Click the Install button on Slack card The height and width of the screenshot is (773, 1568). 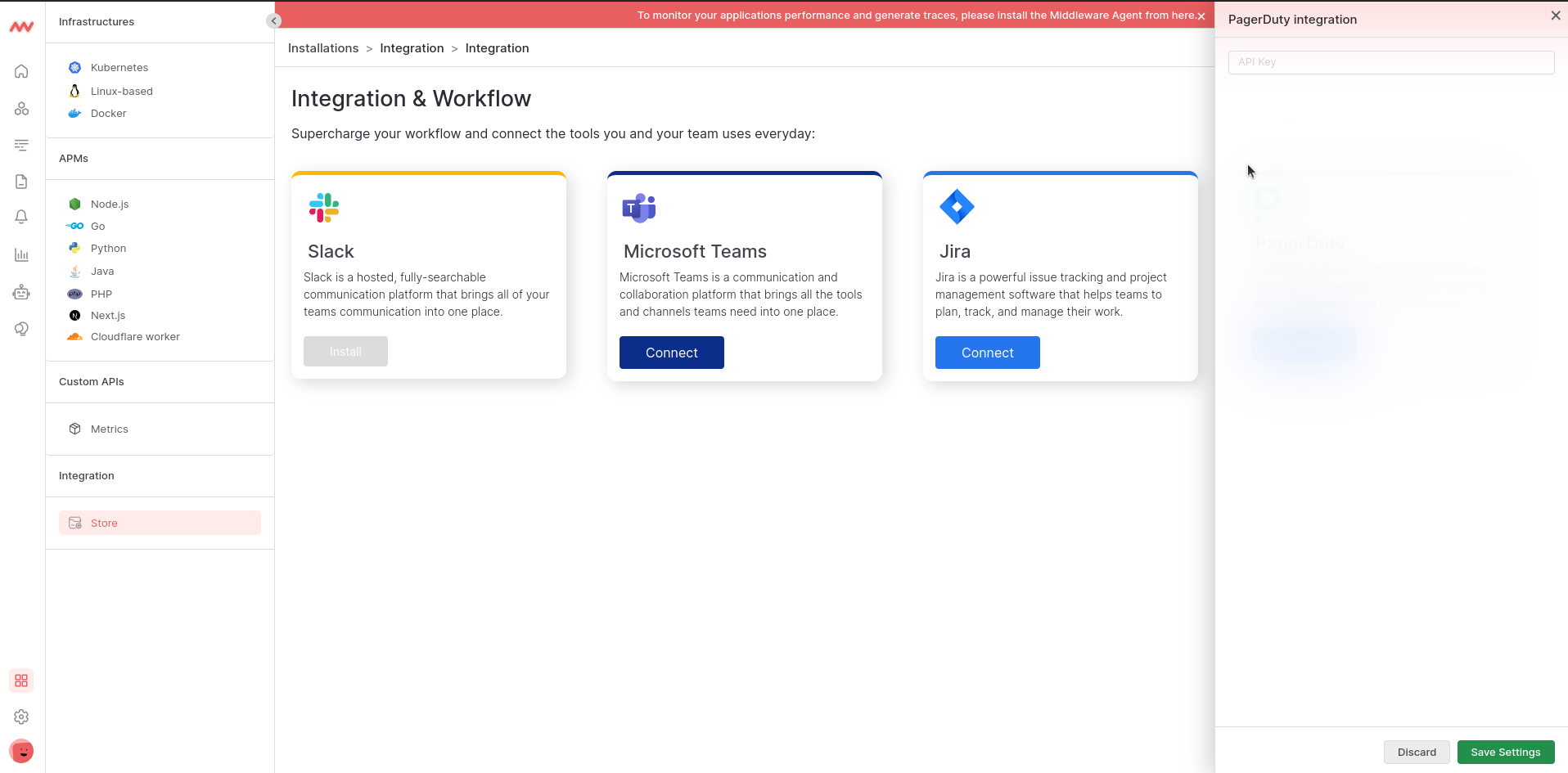point(345,351)
